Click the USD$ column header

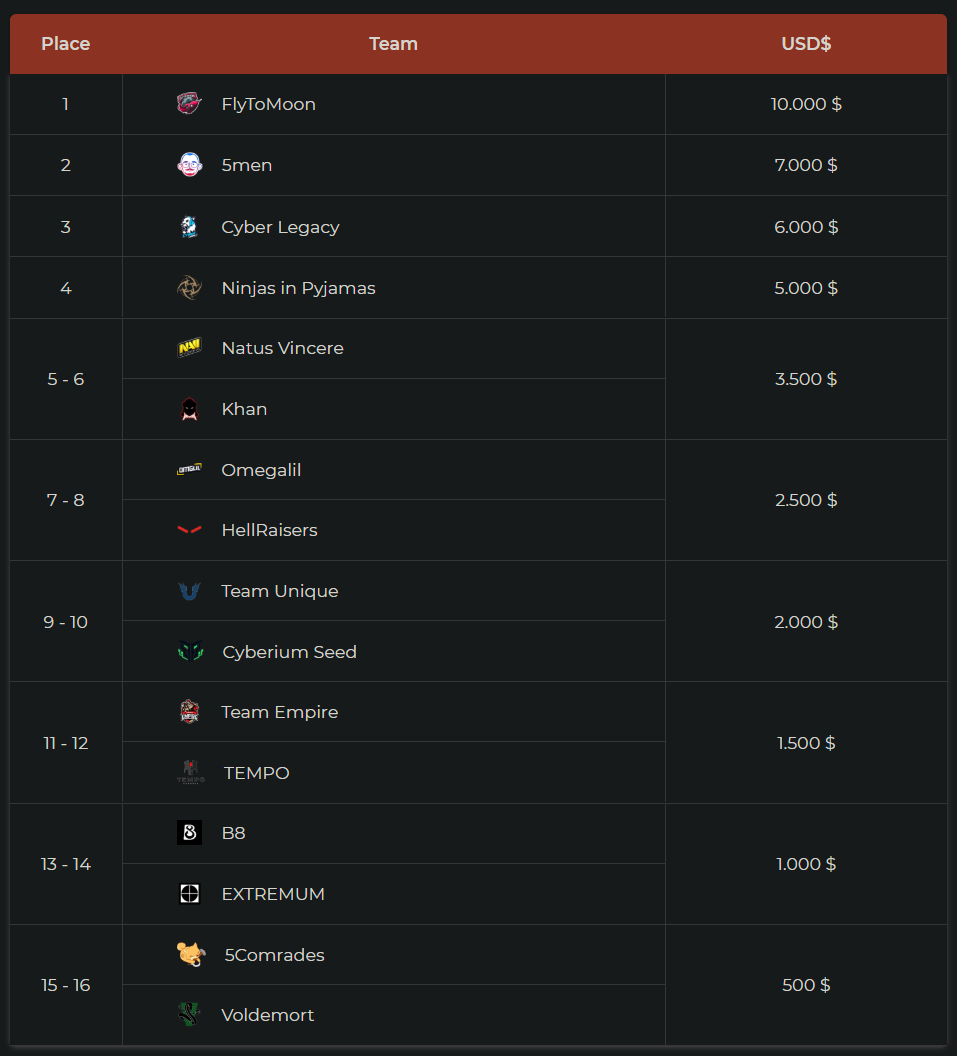pos(806,44)
